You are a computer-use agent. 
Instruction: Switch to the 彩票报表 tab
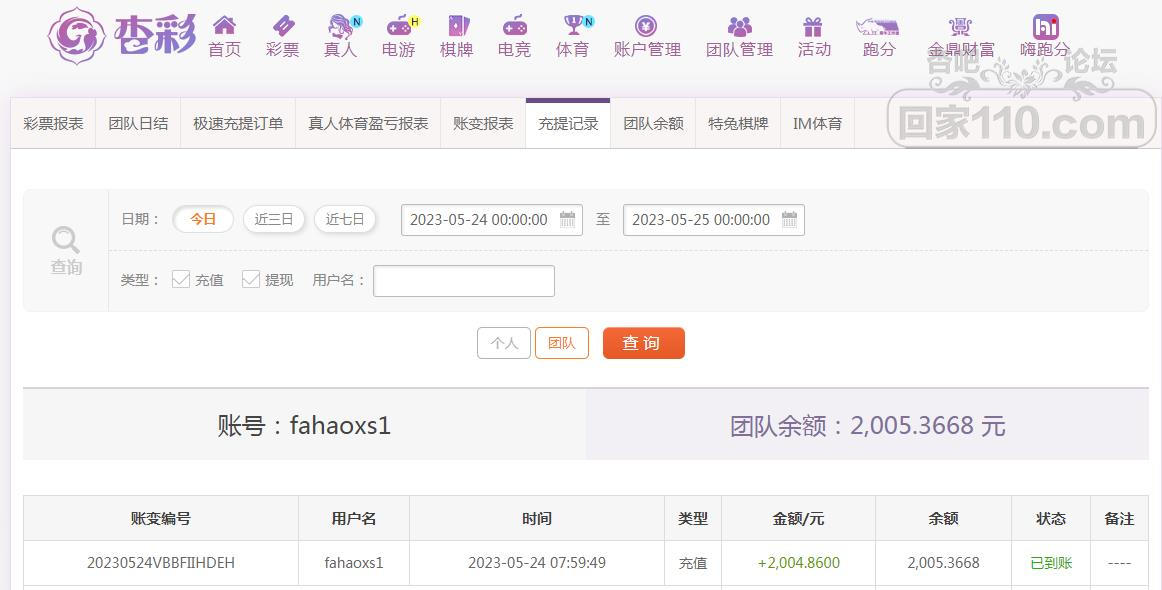tap(53, 124)
